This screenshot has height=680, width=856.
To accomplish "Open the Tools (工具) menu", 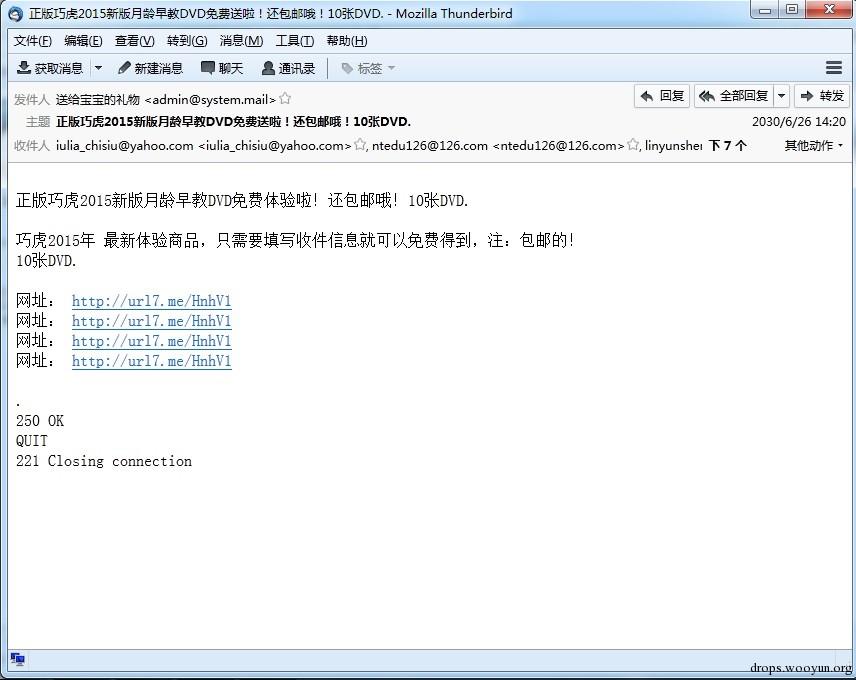I will coord(295,41).
